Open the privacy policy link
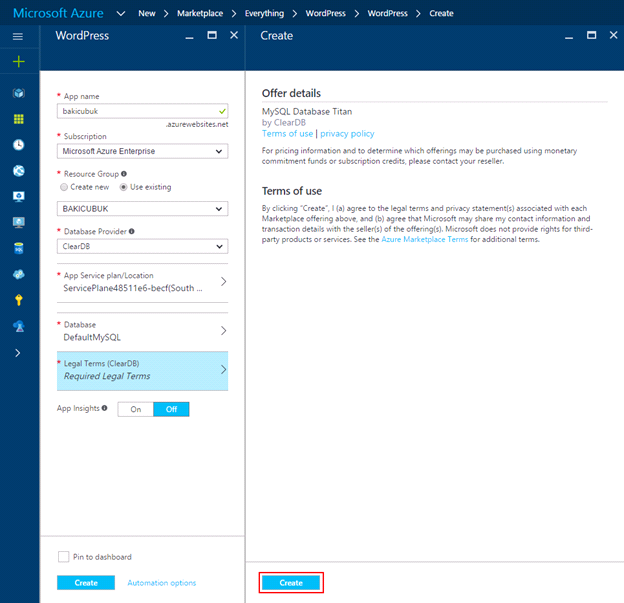The image size is (624, 603). [347, 134]
